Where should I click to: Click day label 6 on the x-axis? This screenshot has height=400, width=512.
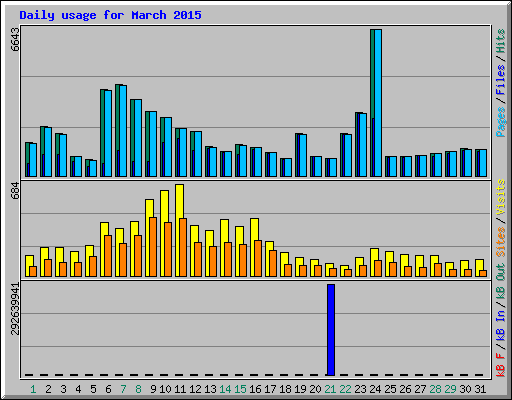click(108, 389)
